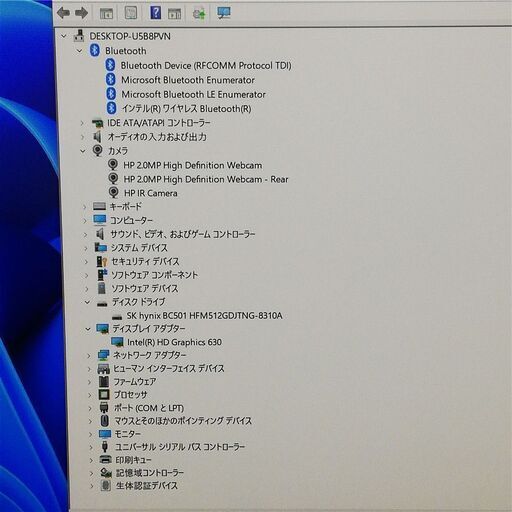Select Microsoft Bluetooth LE Enumerator
This screenshot has height=512, width=512.
(193, 95)
